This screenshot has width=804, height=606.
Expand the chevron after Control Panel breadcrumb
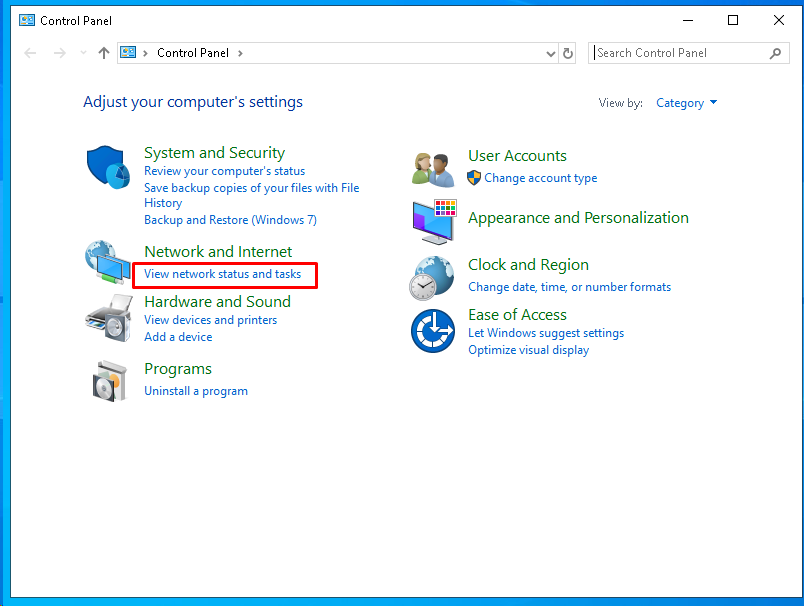pos(240,53)
